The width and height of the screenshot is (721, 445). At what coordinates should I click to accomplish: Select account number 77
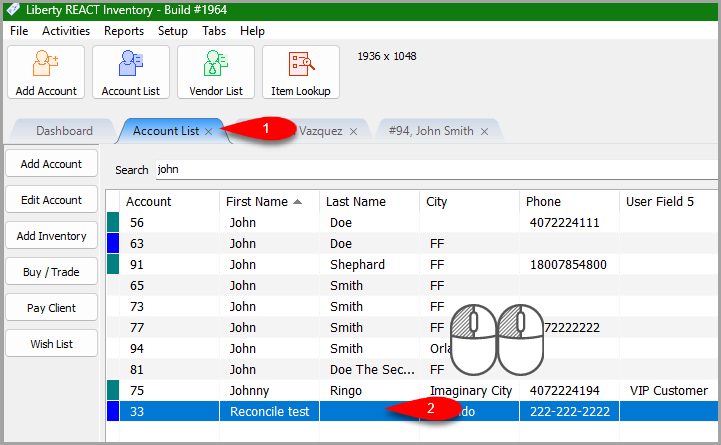137,327
